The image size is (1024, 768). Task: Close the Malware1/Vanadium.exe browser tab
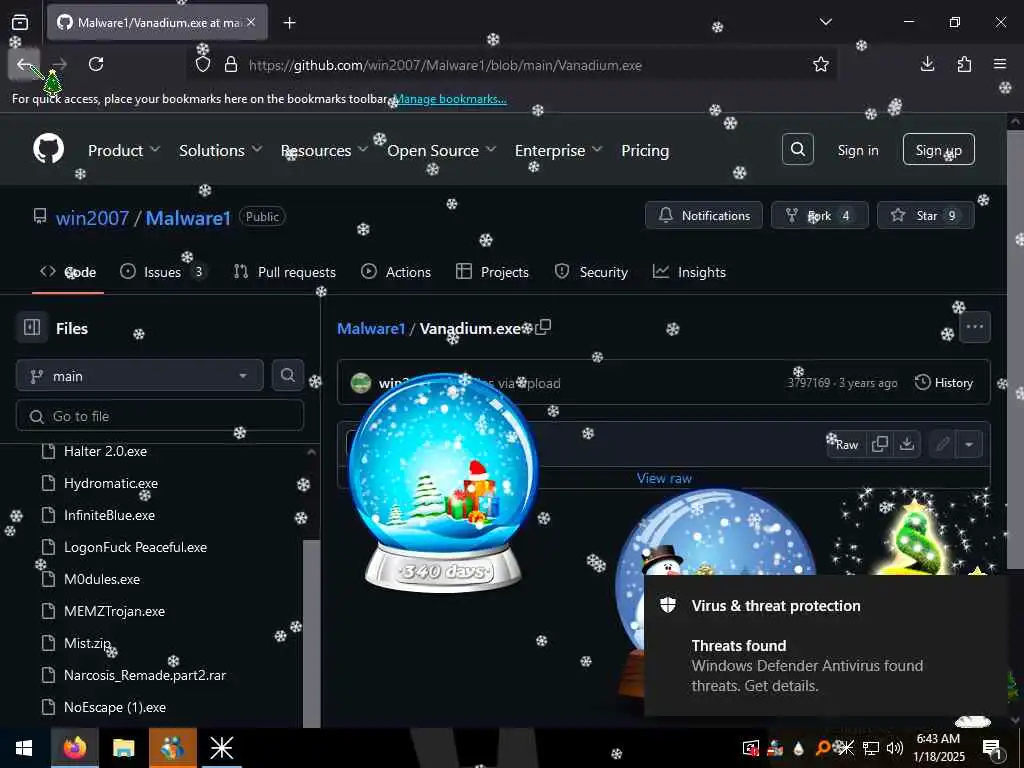pos(251,22)
